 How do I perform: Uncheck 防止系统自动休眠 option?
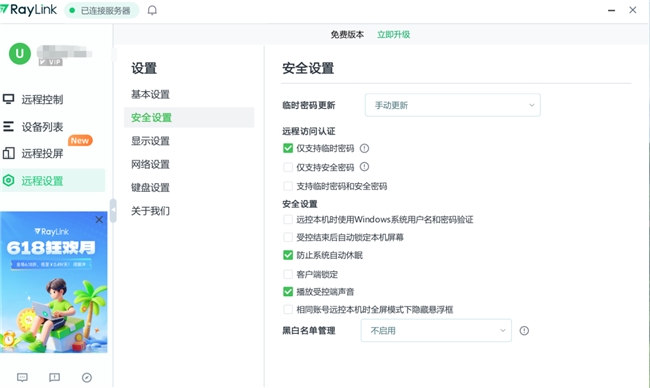[x=288, y=255]
